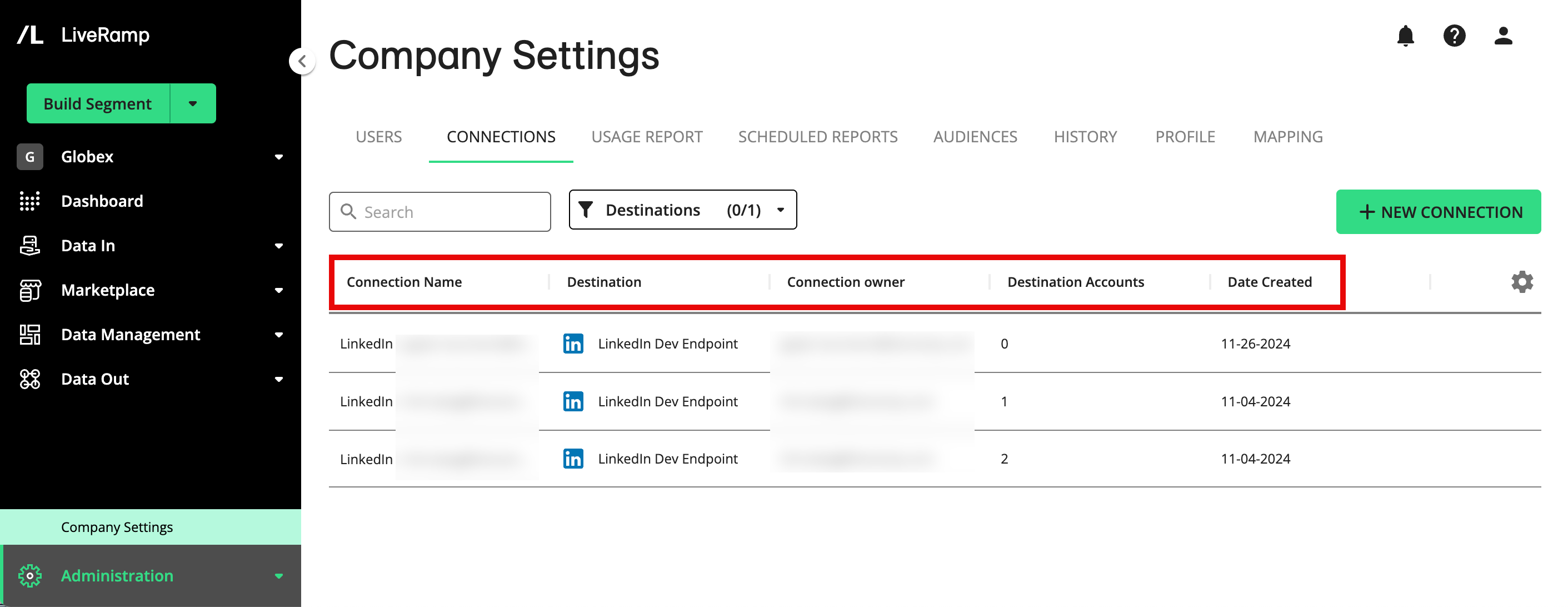Screen dimensions: 1568x607
Task: Click LinkedIn logo in the row with 2 accounts
Action: click(573, 459)
